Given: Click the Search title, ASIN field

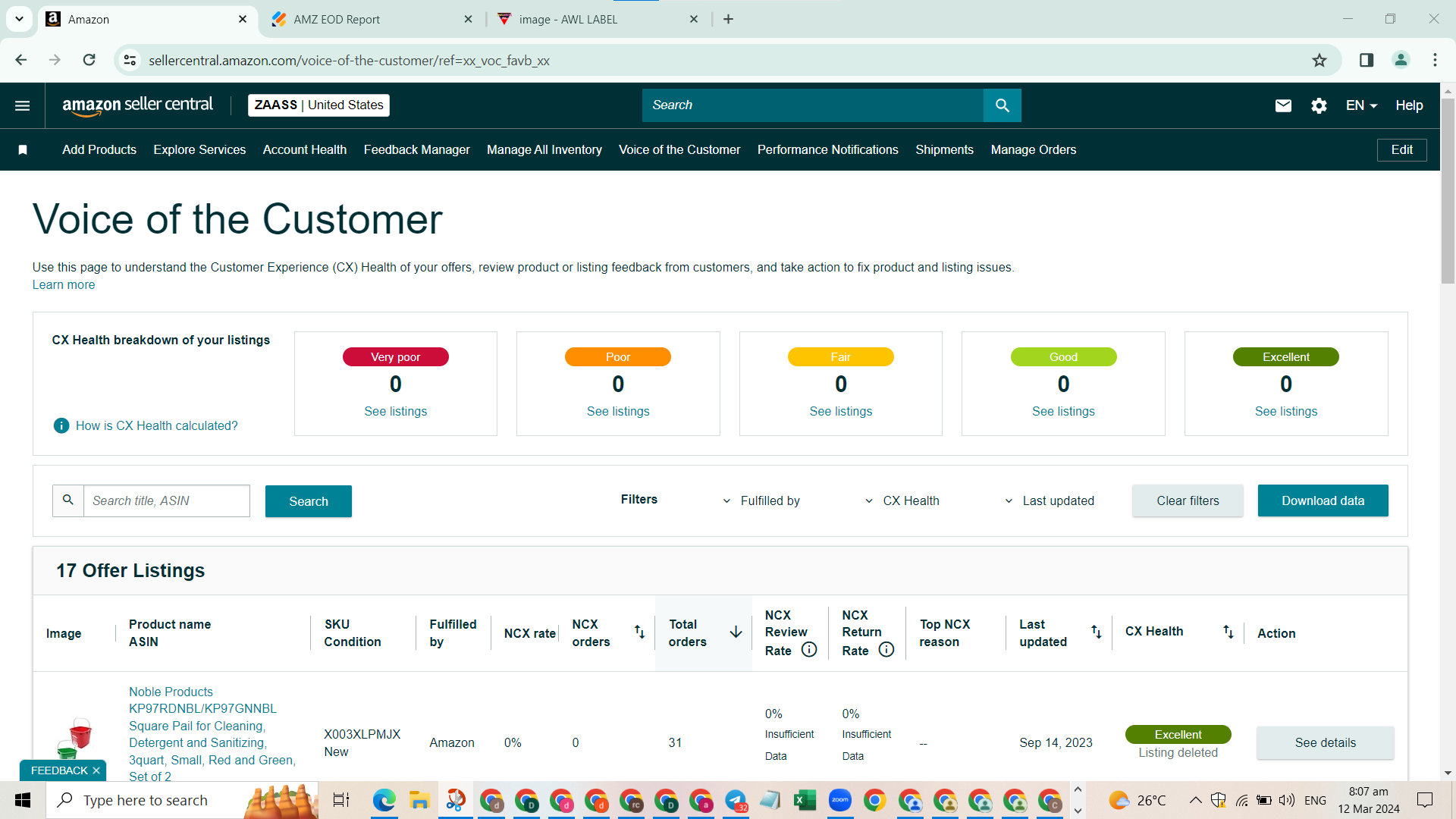Looking at the screenshot, I should click(166, 500).
